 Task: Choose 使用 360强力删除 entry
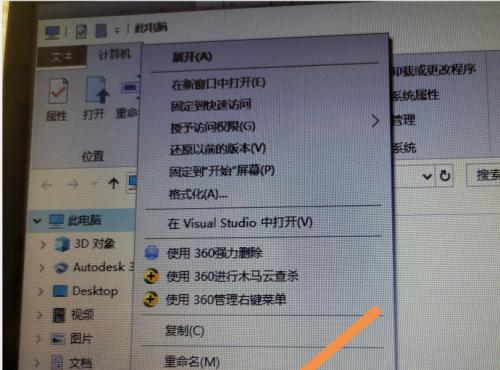point(215,253)
